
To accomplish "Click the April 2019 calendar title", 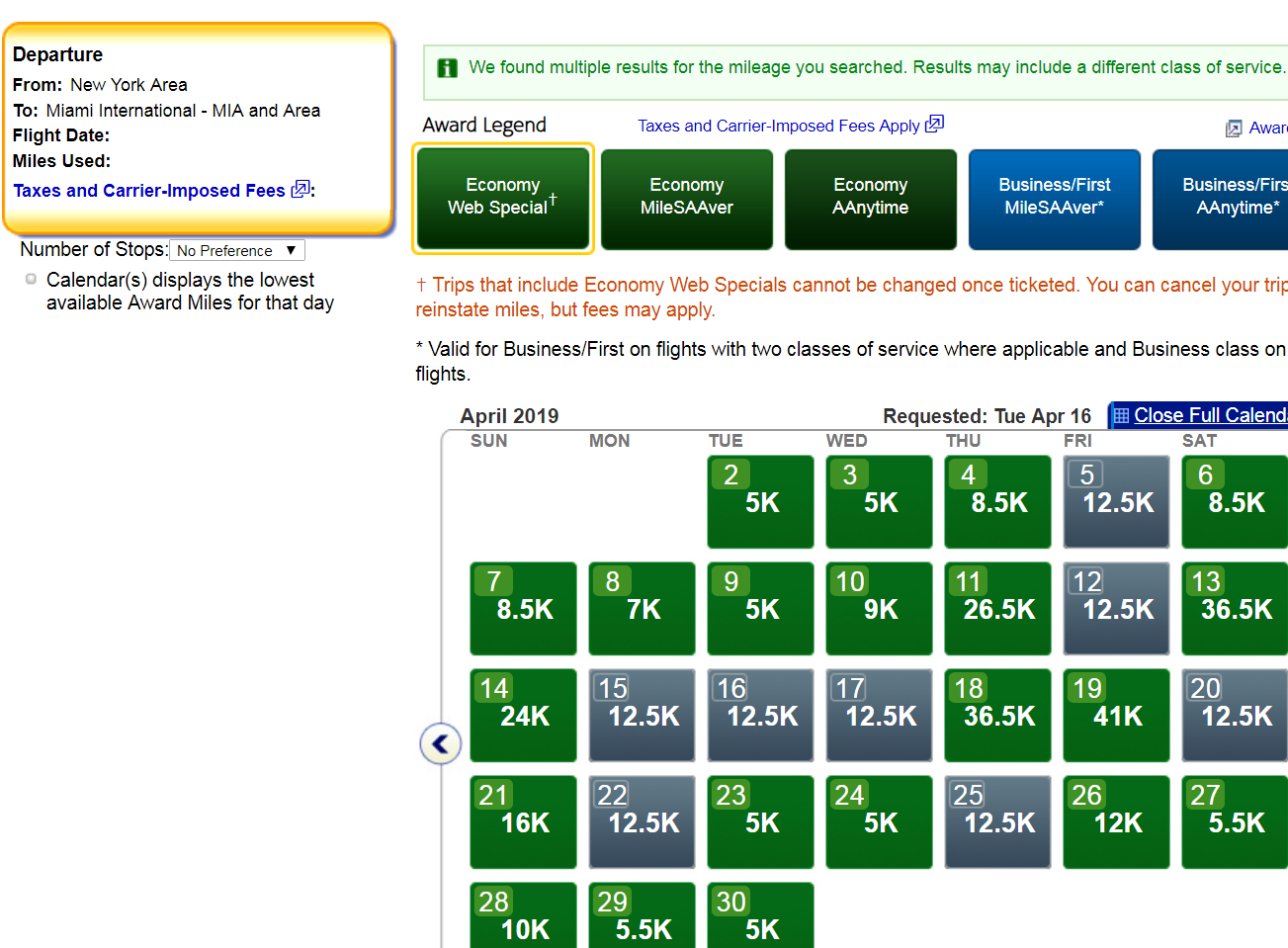I will click(x=509, y=416).
